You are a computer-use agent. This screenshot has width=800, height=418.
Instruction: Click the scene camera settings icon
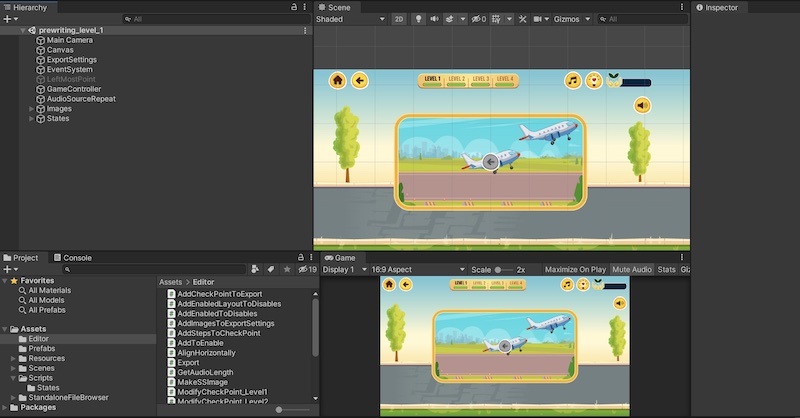tap(538, 19)
